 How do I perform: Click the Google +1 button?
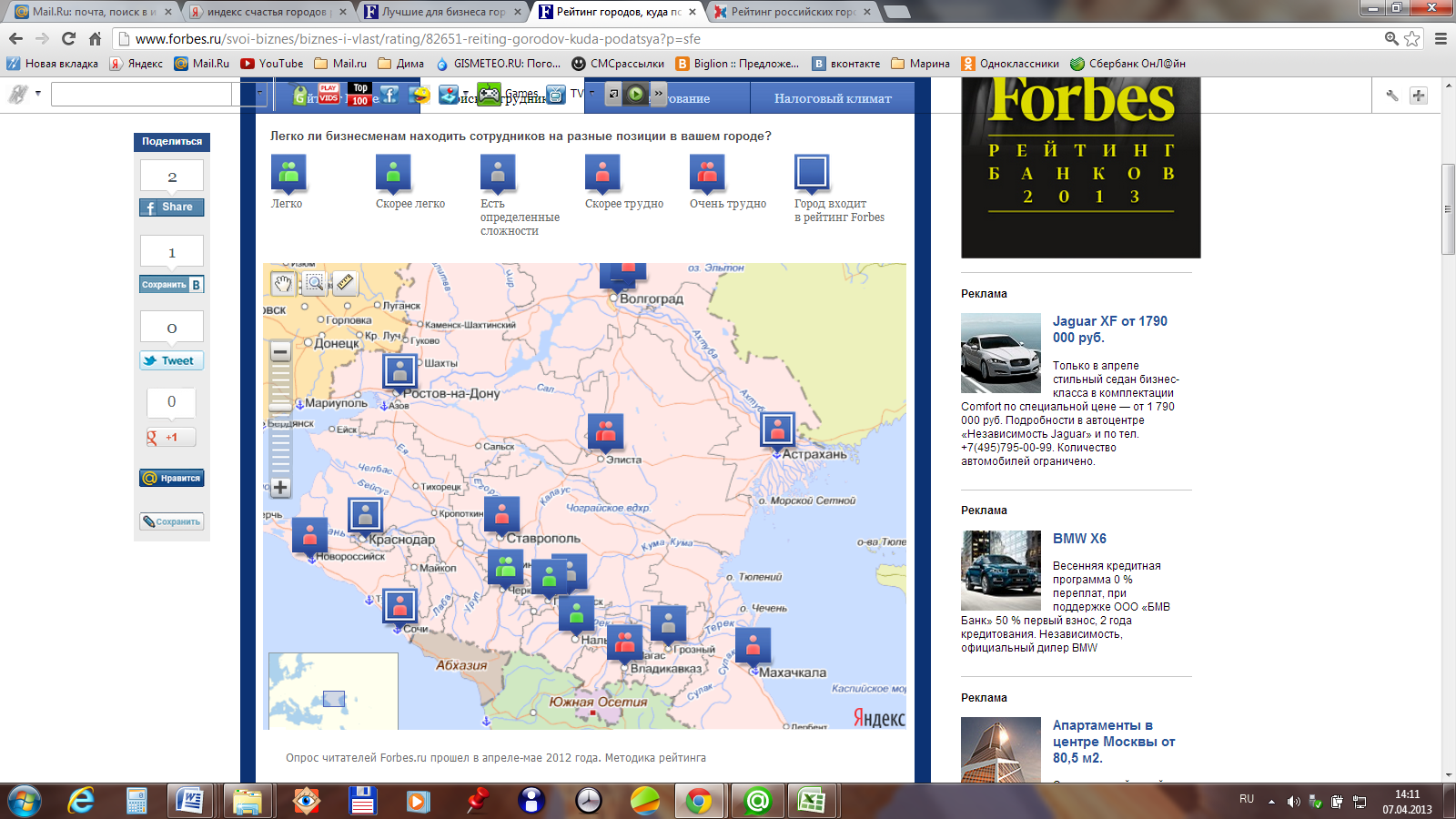(x=172, y=438)
